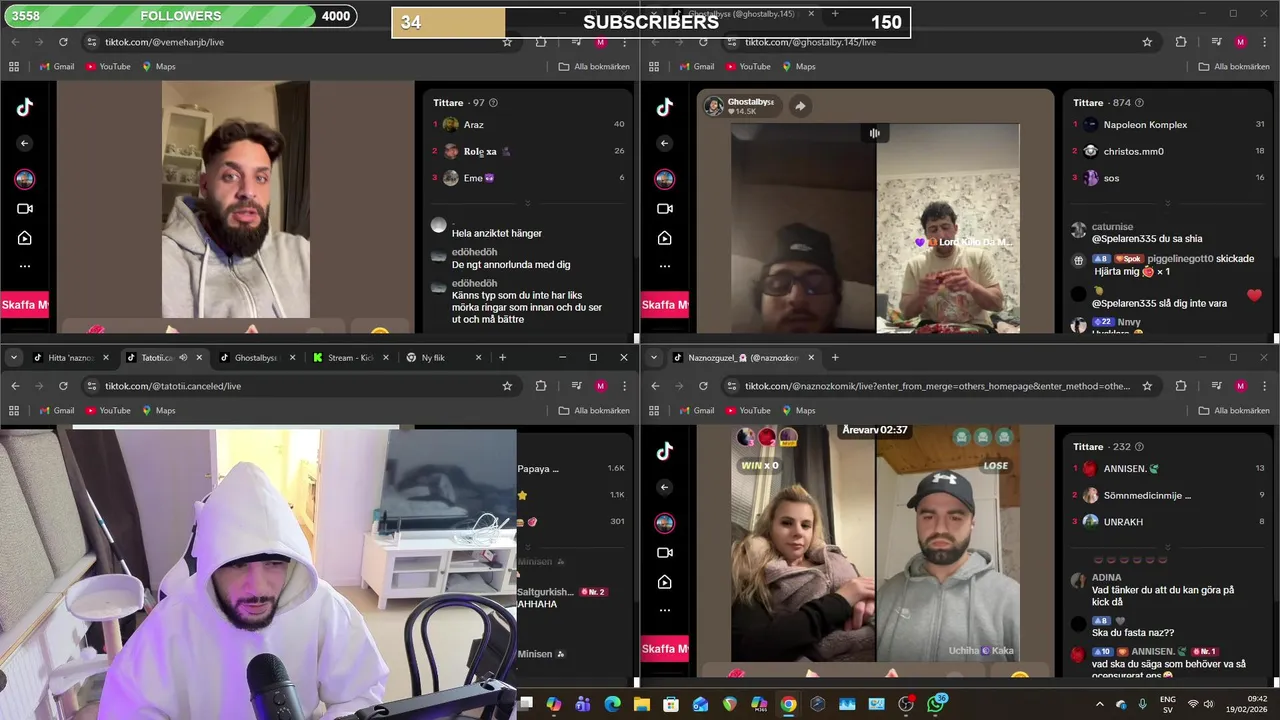Viewport: 1280px width, 720px height.
Task: Click the tatotii.canceled address bar
Action: click(300, 386)
